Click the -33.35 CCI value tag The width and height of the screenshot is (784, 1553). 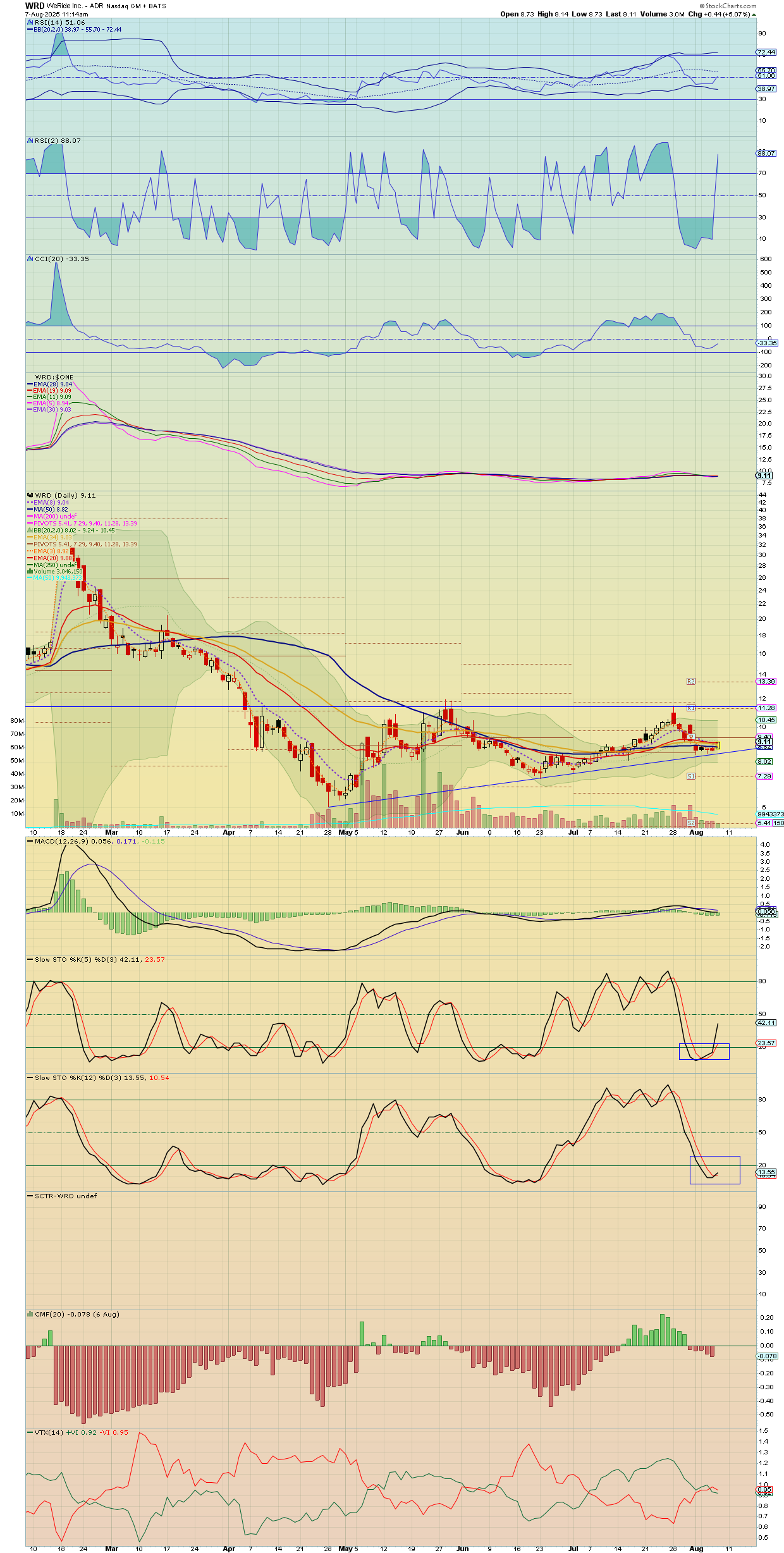[x=768, y=343]
